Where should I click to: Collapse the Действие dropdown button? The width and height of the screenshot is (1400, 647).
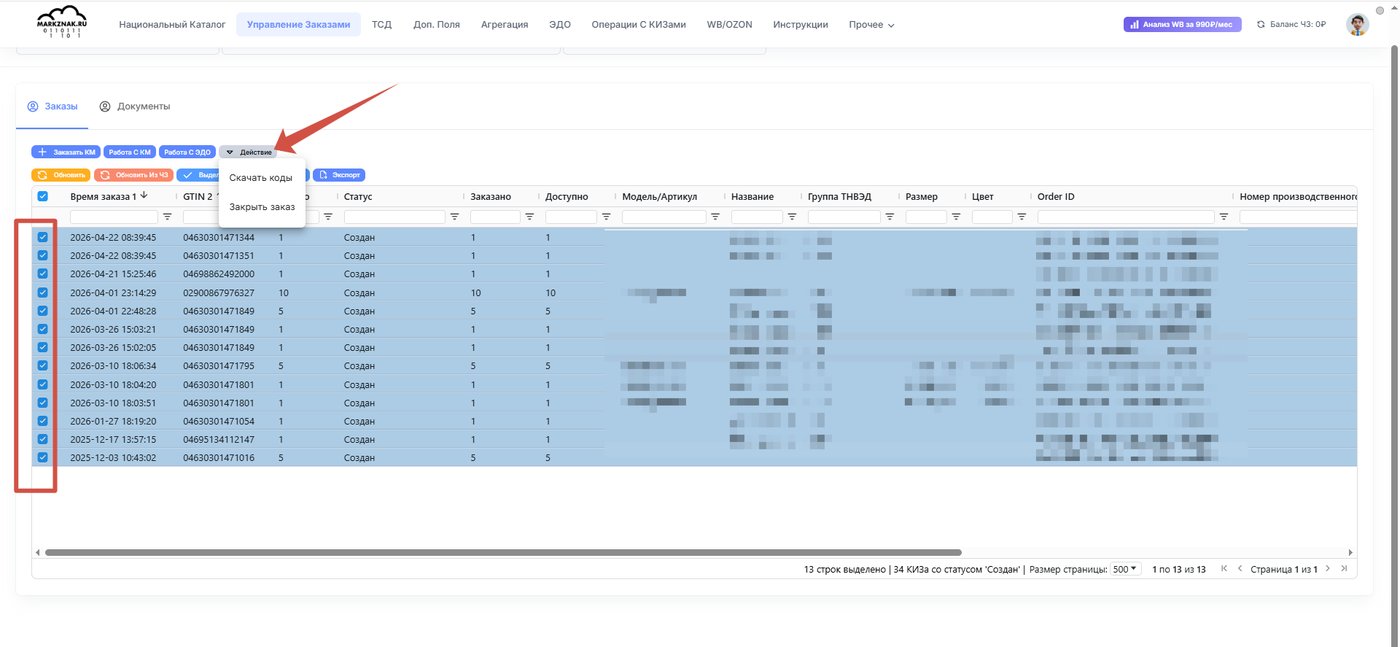coord(248,152)
